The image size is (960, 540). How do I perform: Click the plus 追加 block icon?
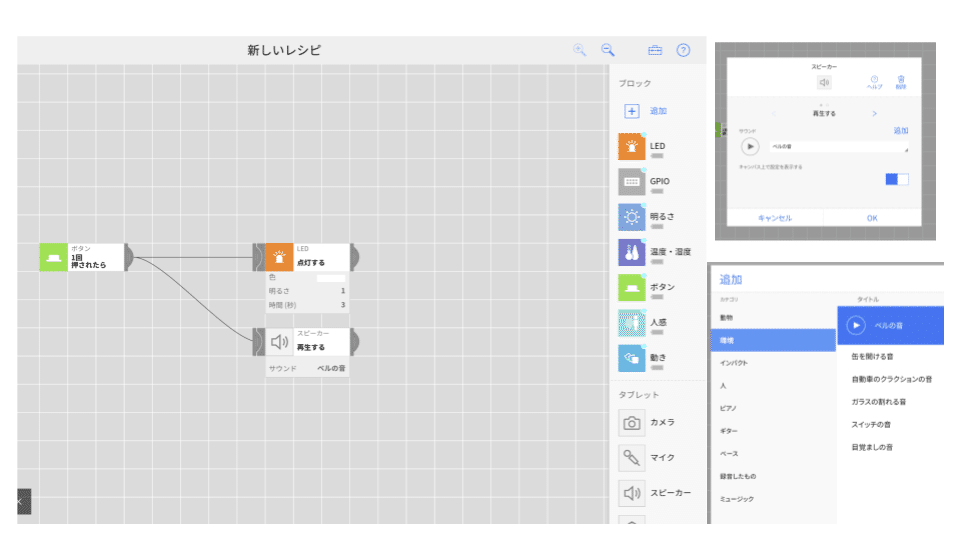coord(632,111)
